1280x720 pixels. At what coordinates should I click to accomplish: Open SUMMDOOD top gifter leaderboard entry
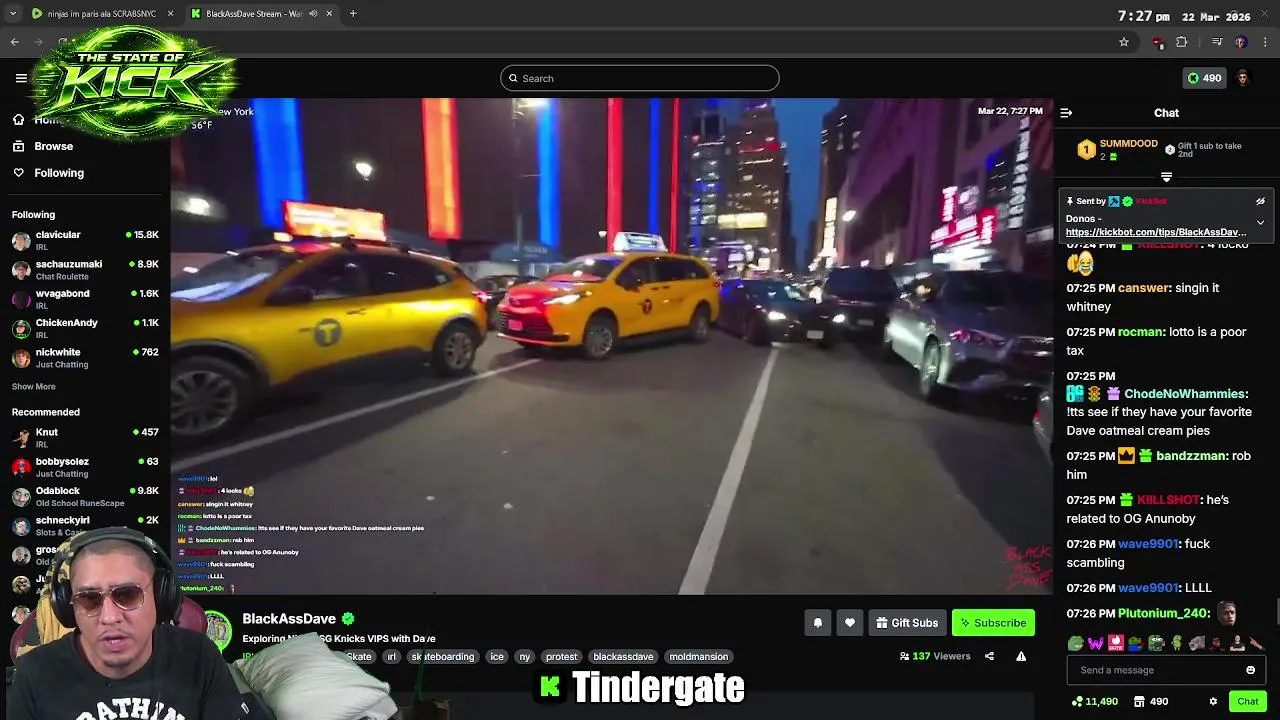tap(1117, 150)
